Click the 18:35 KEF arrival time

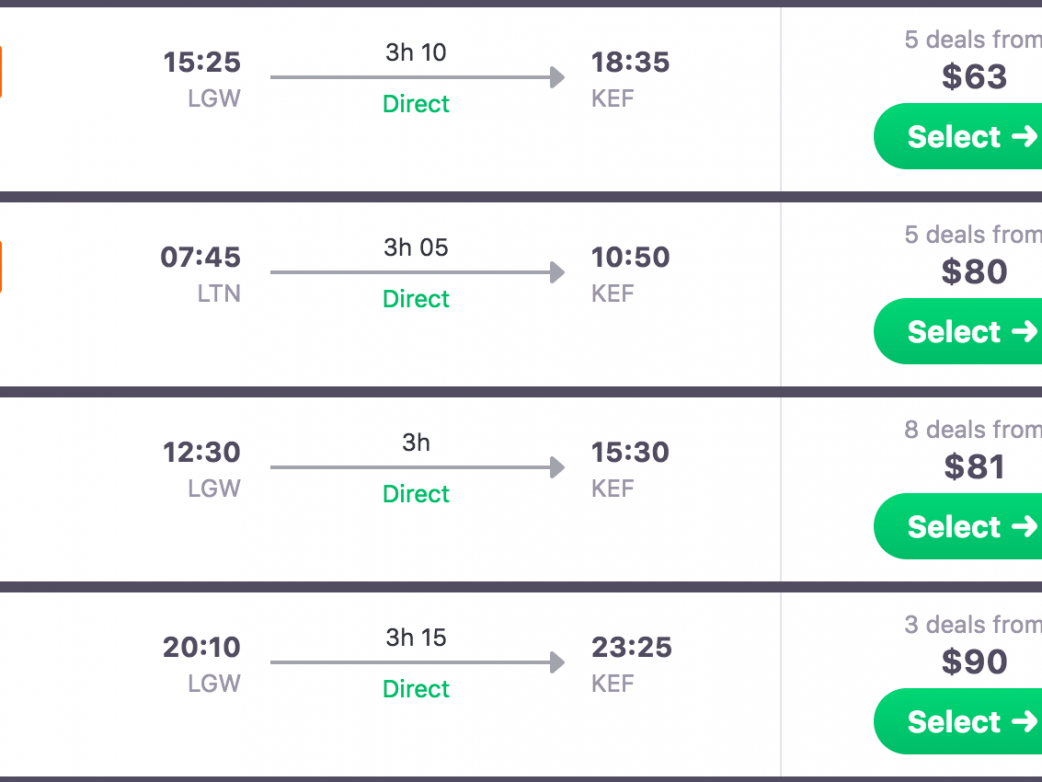(630, 63)
